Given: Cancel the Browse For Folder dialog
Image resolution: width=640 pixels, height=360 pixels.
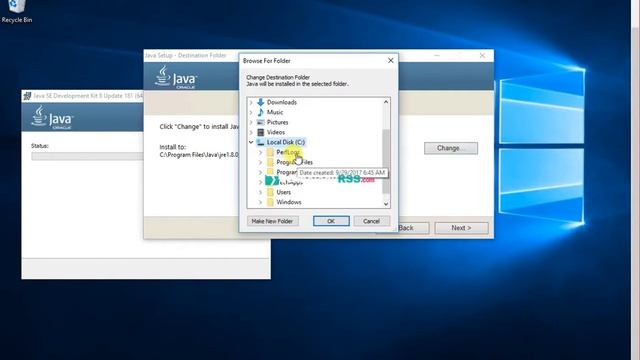Looking at the screenshot, I should pos(371,221).
